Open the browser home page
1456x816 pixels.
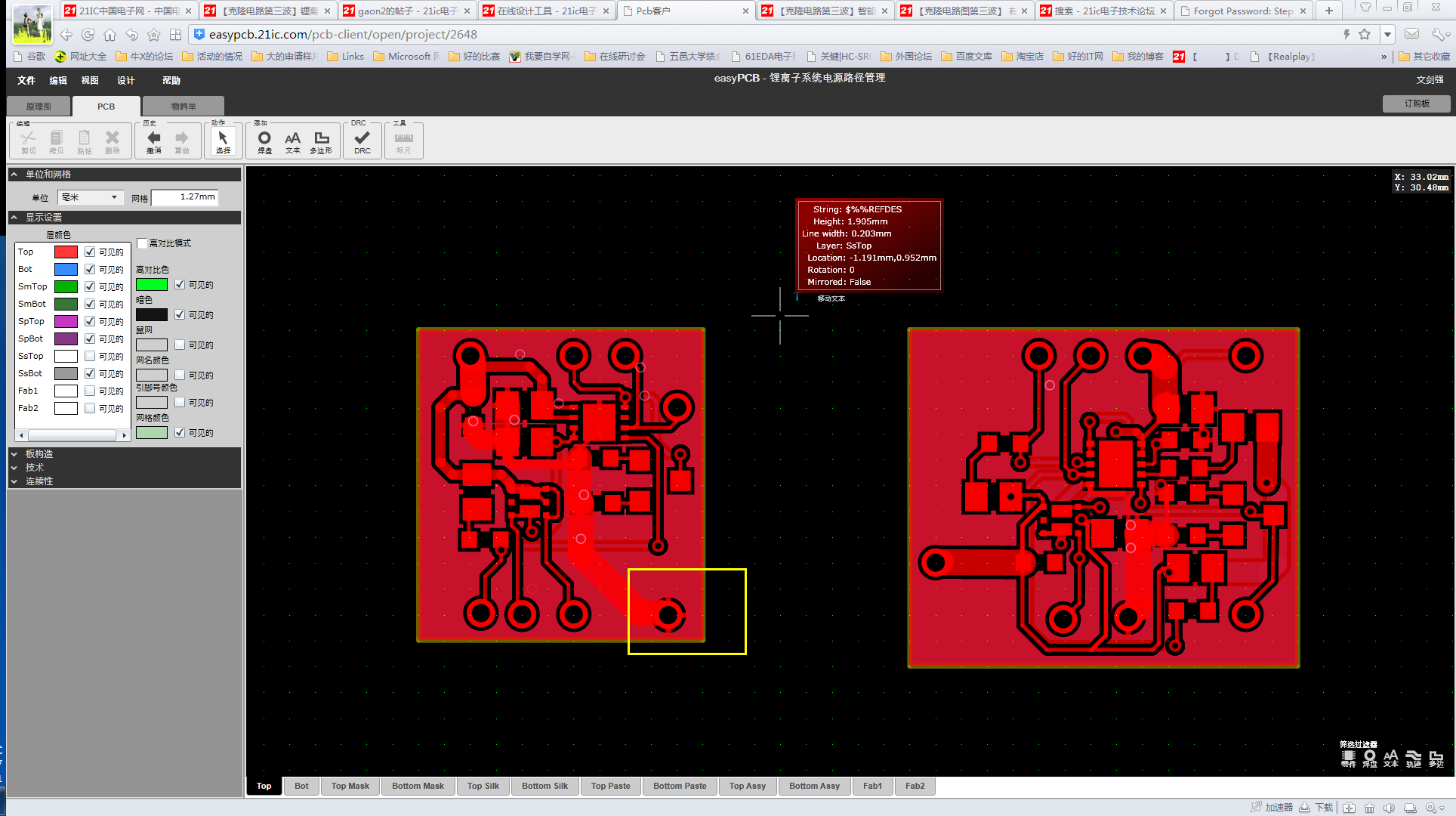[x=110, y=35]
